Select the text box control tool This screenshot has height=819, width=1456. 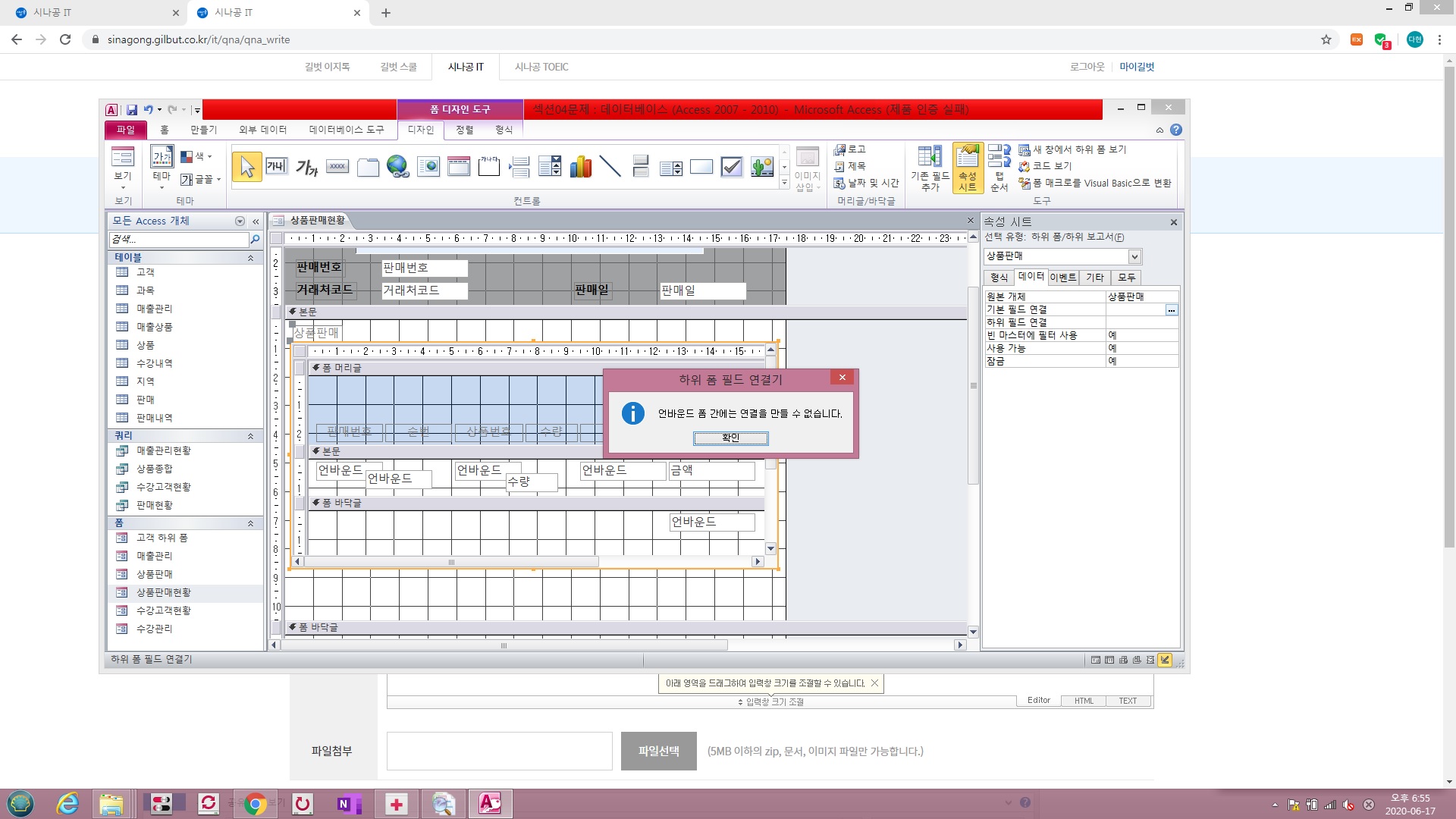coord(276,166)
